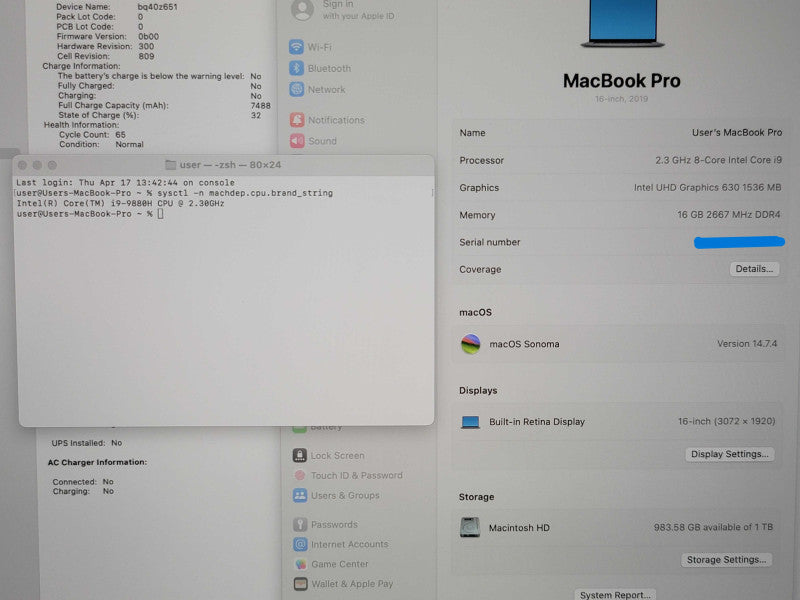Select Wi-Fi label in settings sidebar
The image size is (800, 600).
pos(319,47)
